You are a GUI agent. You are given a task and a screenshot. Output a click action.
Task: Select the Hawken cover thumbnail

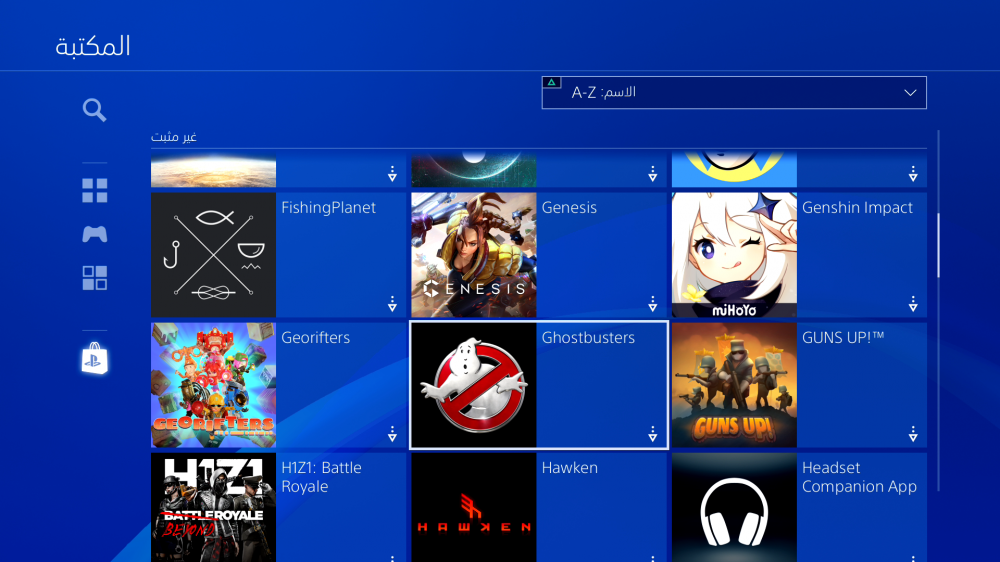click(474, 507)
